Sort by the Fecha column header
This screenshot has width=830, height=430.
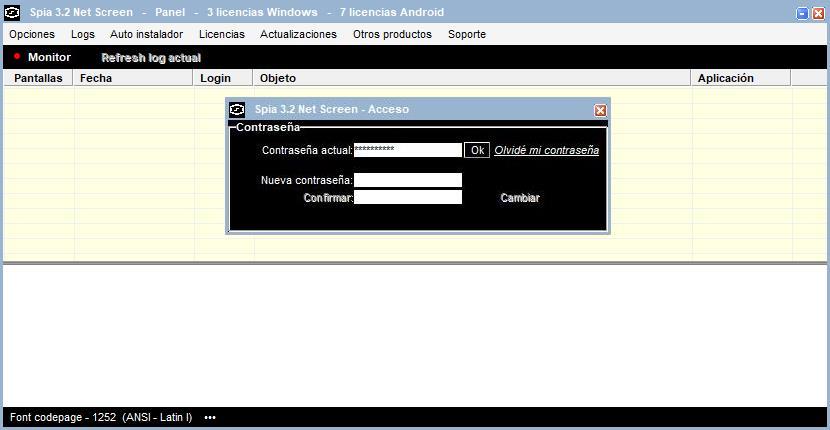click(133, 78)
